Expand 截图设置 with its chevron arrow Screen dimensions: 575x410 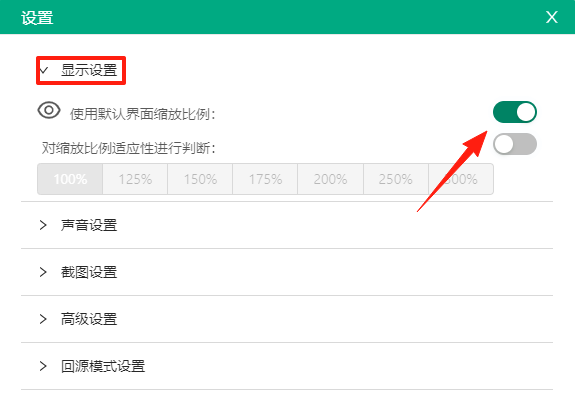click(x=43, y=272)
